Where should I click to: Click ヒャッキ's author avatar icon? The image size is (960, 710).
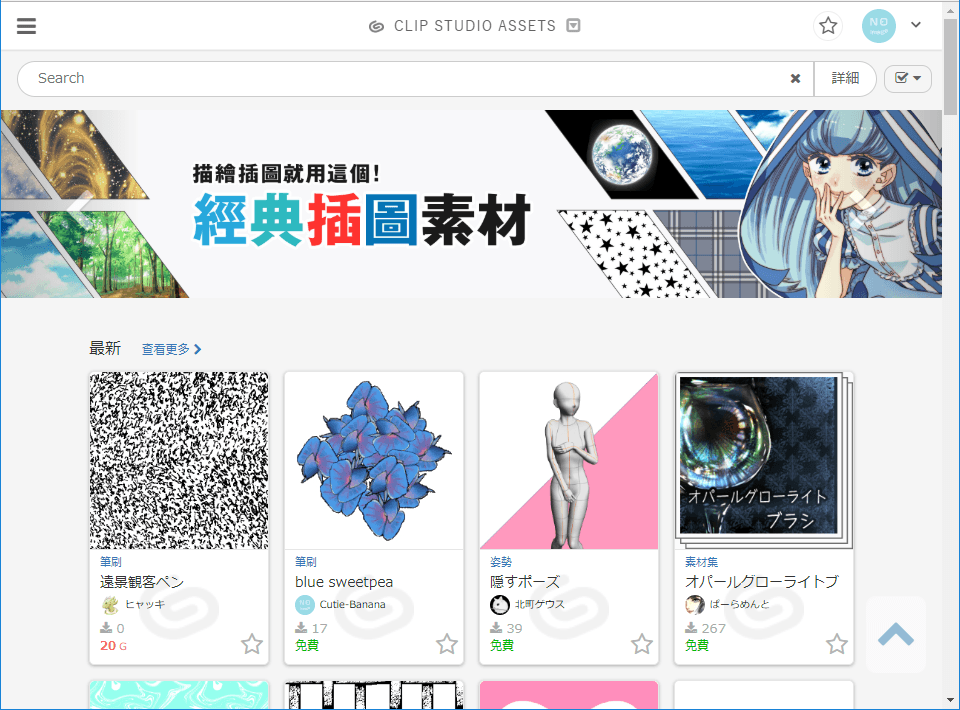108,604
